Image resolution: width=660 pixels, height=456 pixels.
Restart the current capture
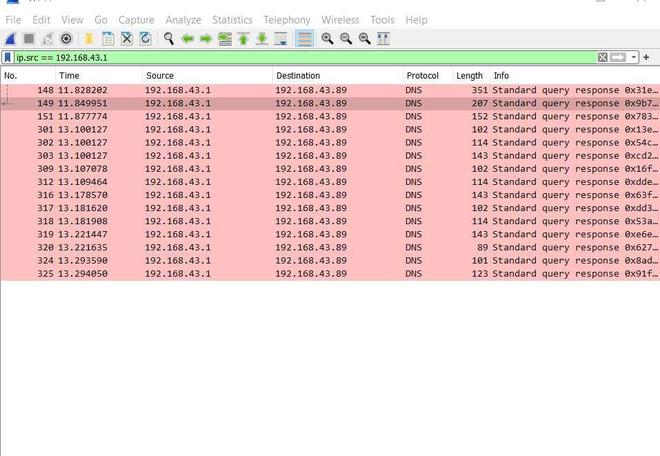tap(48, 39)
